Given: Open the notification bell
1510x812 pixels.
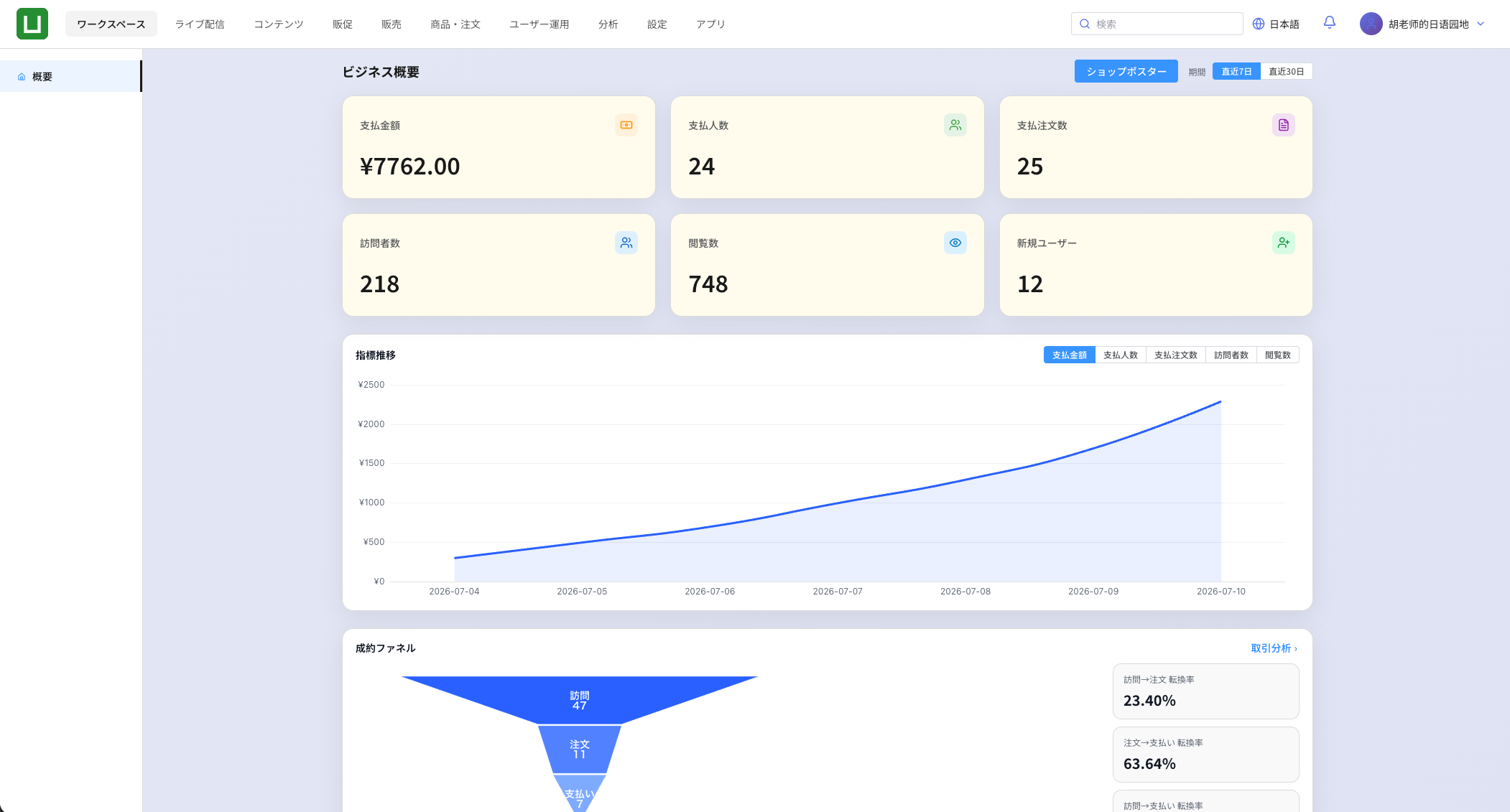Looking at the screenshot, I should pyautogui.click(x=1330, y=23).
